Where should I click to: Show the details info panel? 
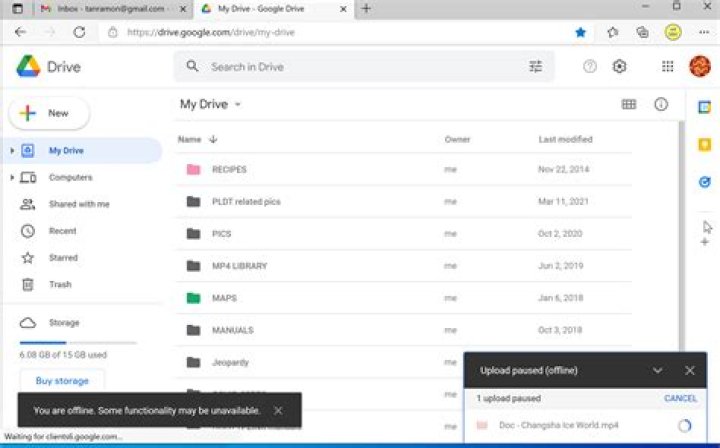(661, 104)
